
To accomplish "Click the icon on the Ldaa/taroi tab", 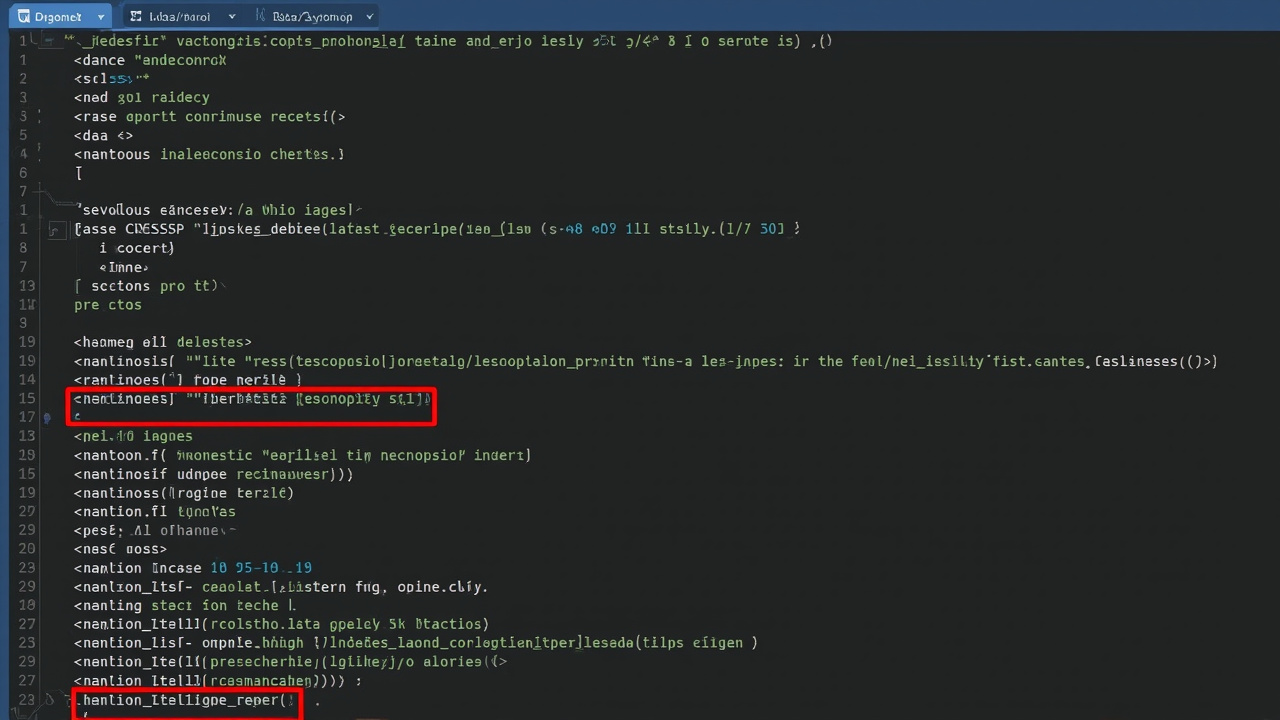I will tap(136, 17).
